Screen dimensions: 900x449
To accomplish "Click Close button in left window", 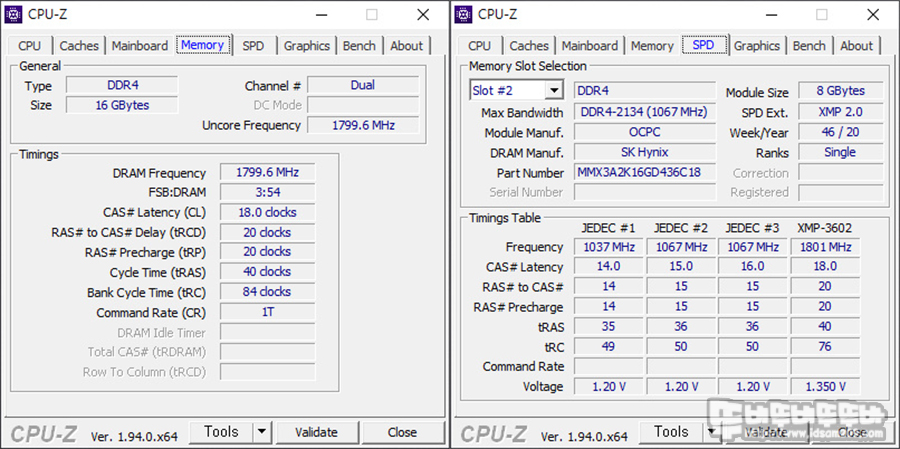I will click(x=402, y=432).
